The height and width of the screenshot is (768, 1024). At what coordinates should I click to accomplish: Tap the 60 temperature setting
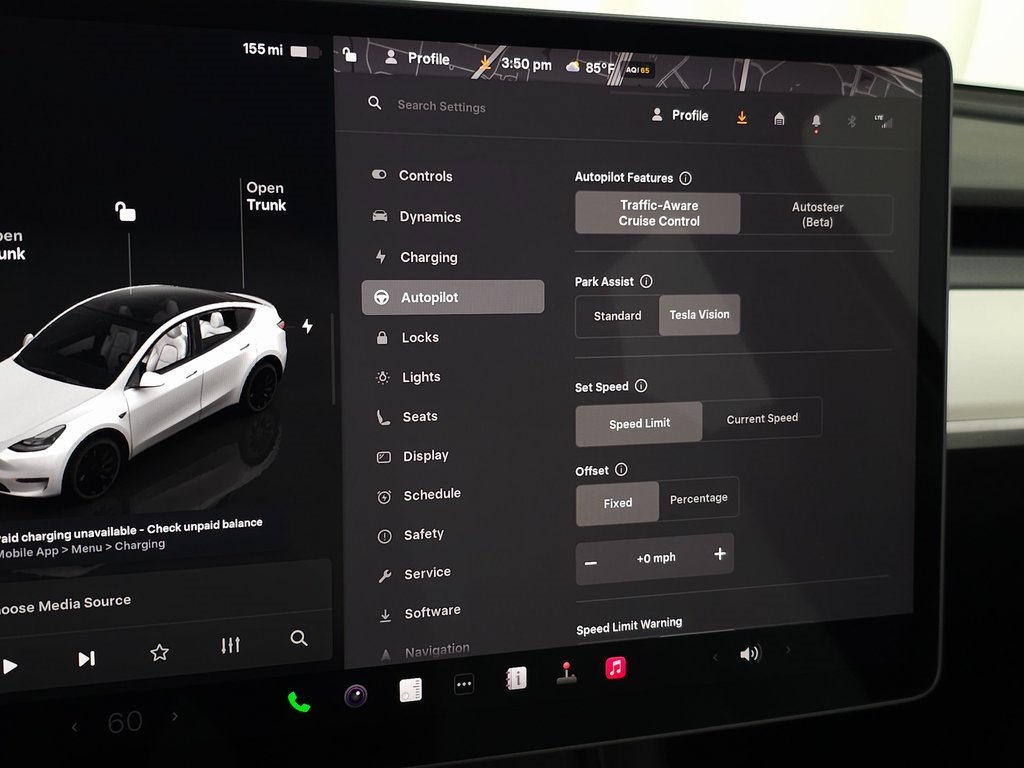125,722
